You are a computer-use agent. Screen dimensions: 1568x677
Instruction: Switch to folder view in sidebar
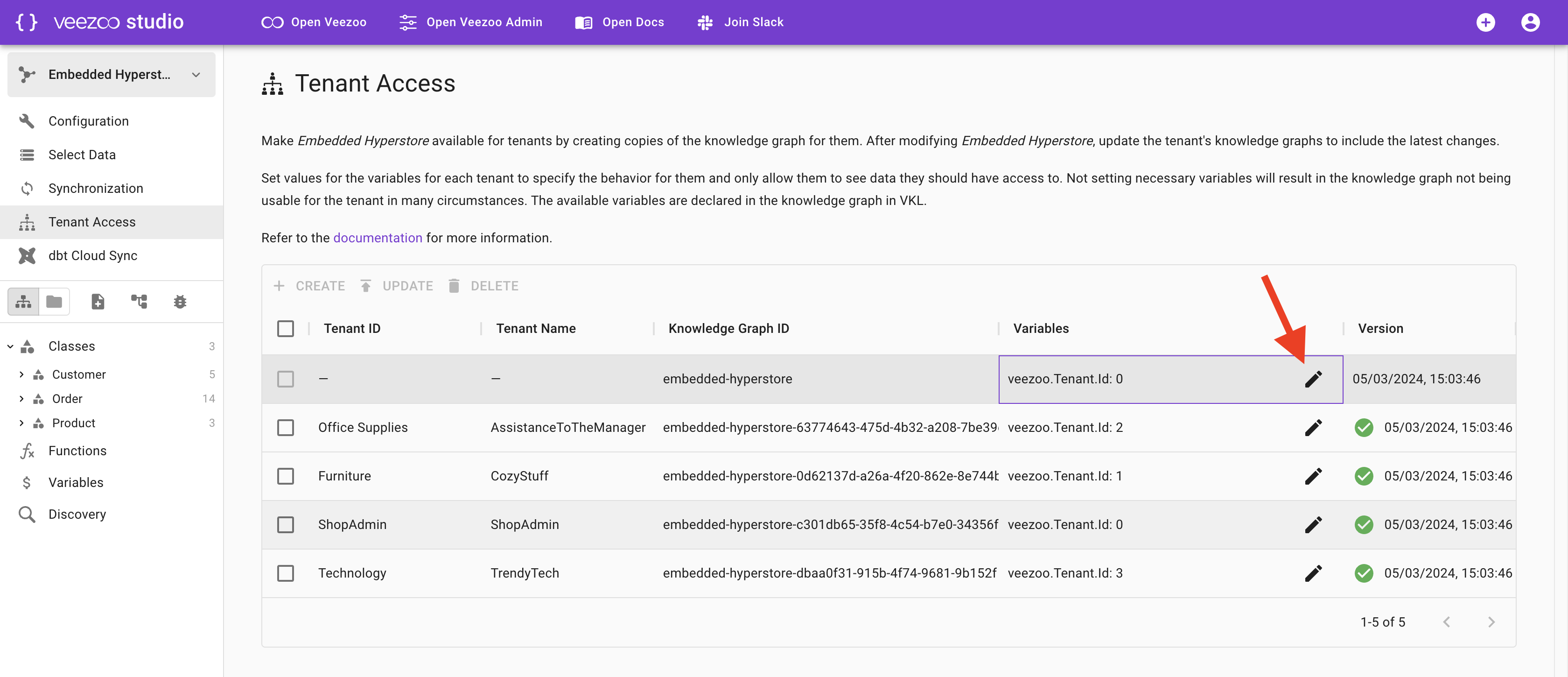tap(54, 301)
